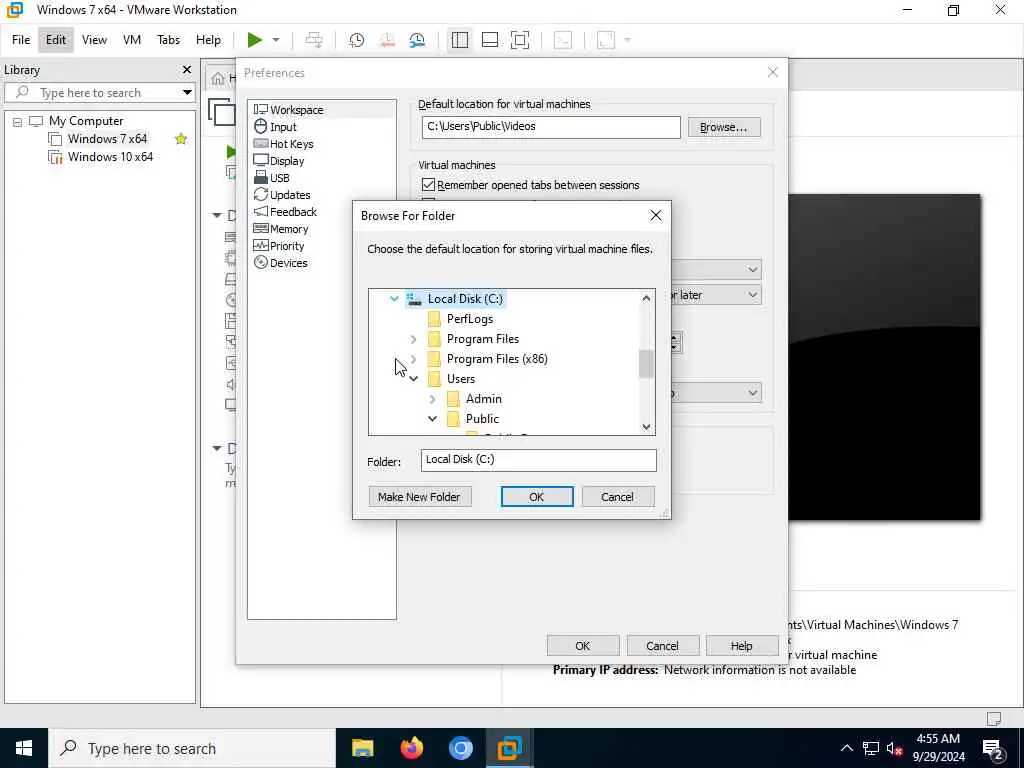The image size is (1024, 768).
Task: Expand the Admin folder chevron
Action: tap(432, 398)
